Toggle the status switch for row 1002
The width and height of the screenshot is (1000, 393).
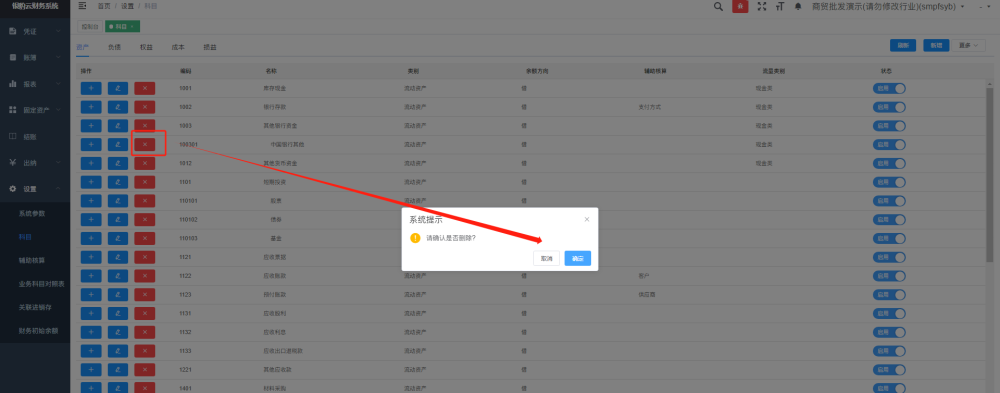889,107
